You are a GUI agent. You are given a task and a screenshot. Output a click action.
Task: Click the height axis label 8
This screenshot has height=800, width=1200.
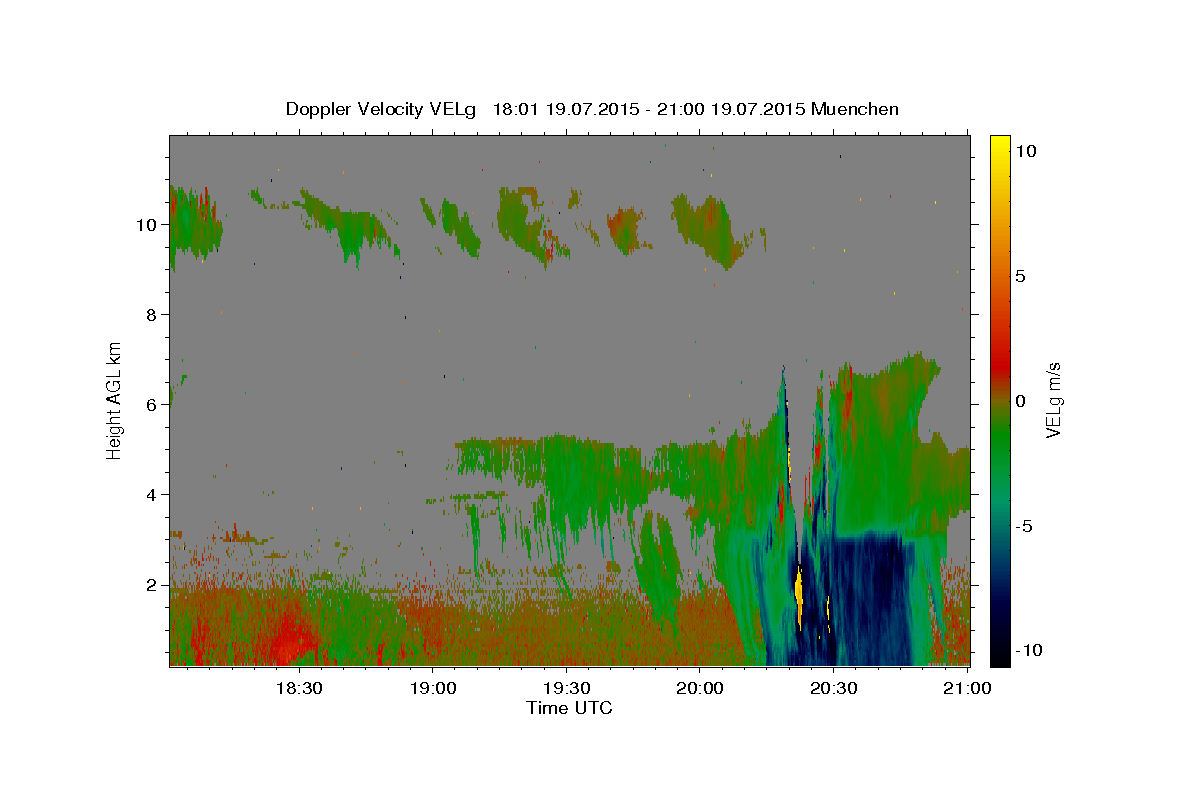151,314
